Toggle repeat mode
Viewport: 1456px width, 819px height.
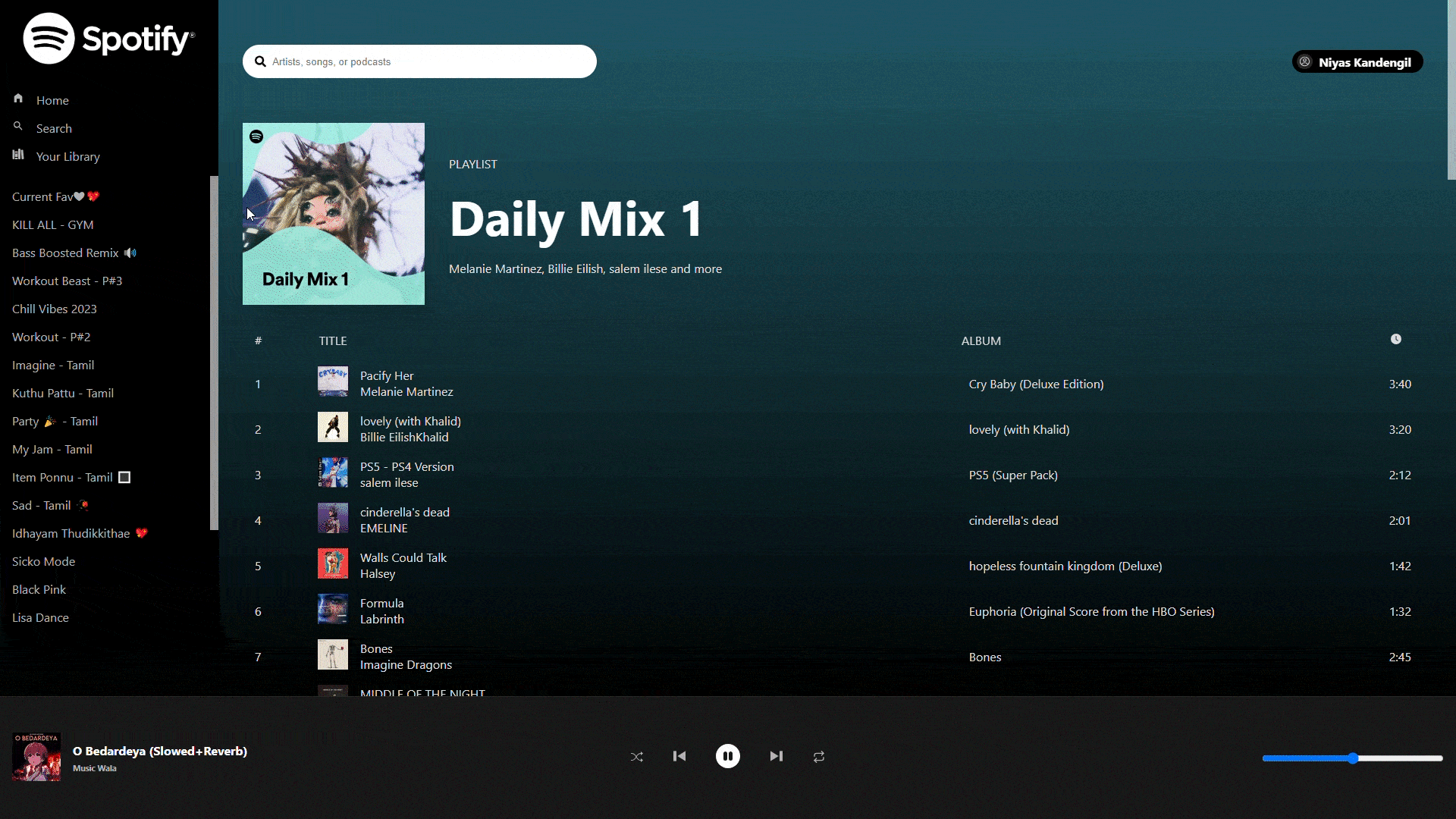tap(819, 757)
